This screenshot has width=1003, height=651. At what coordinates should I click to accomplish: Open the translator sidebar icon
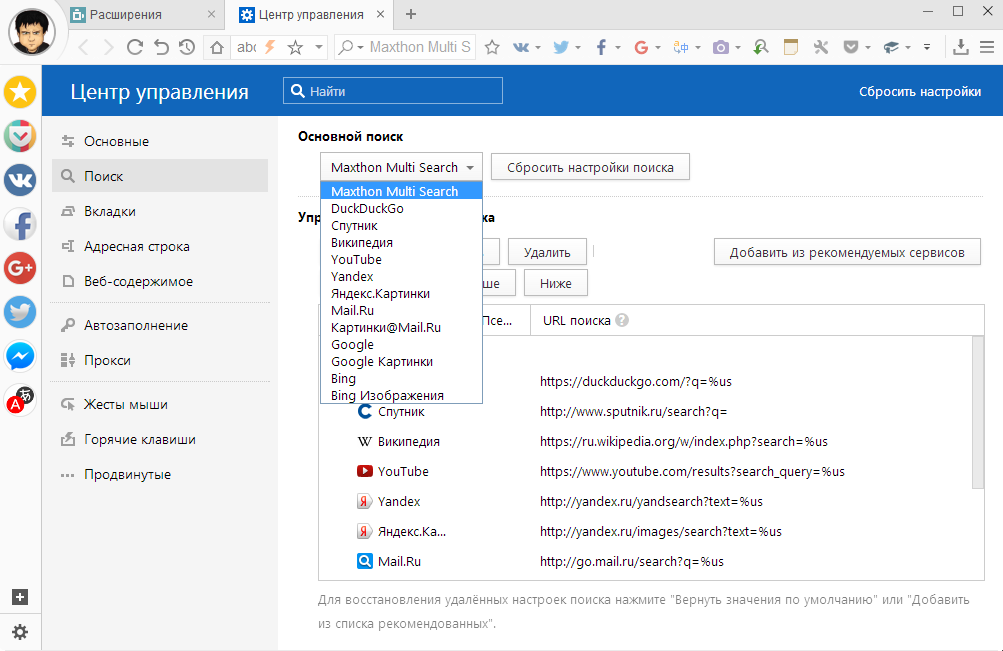coord(20,400)
